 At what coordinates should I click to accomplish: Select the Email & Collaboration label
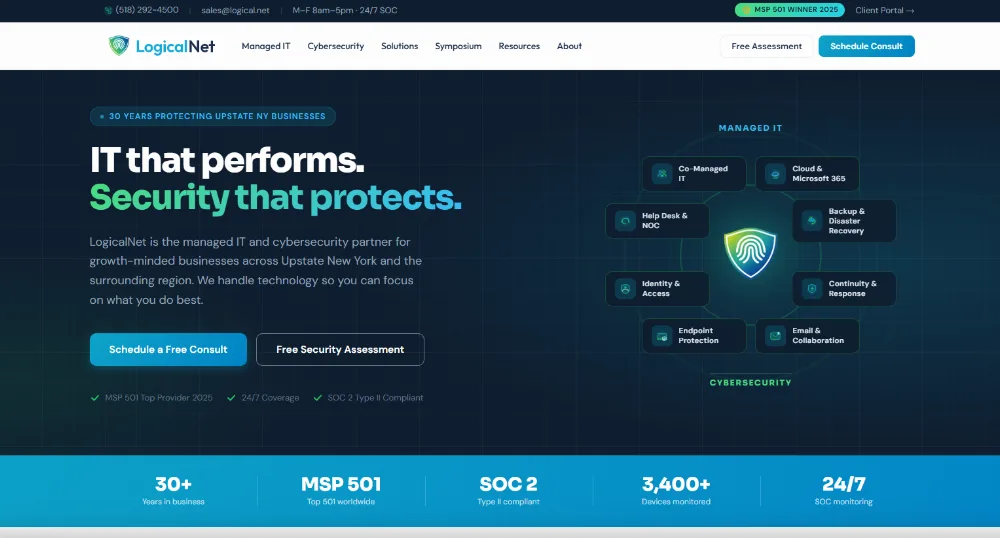pos(818,336)
